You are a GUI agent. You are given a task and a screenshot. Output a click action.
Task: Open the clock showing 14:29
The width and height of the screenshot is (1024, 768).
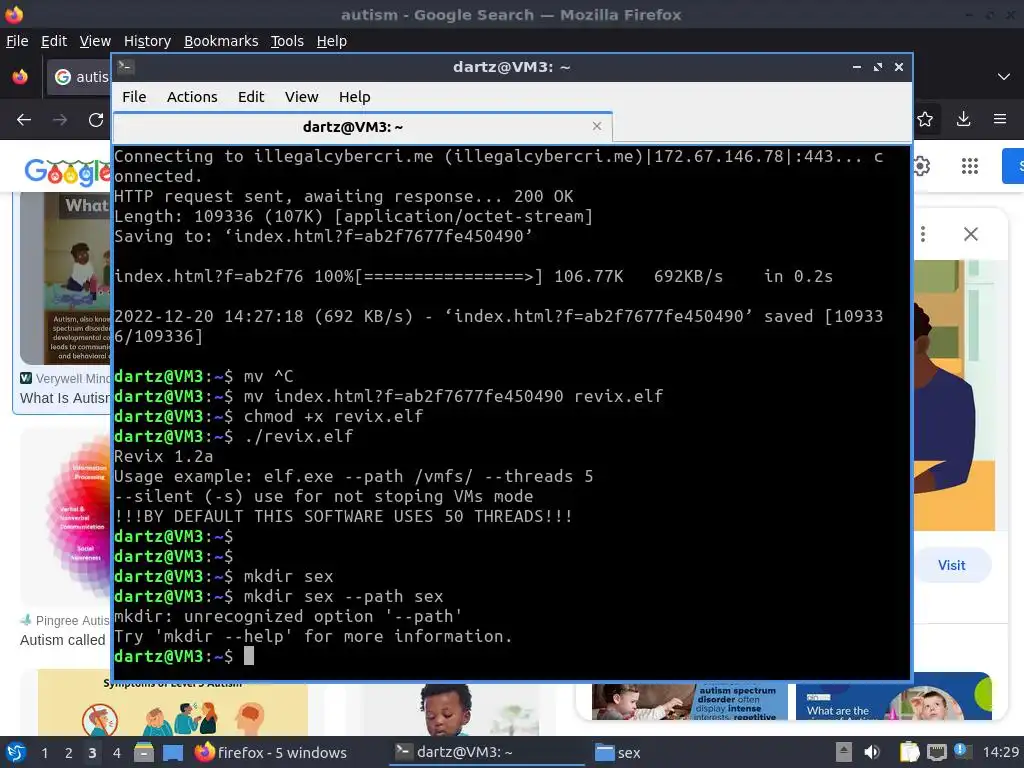pos(1000,752)
